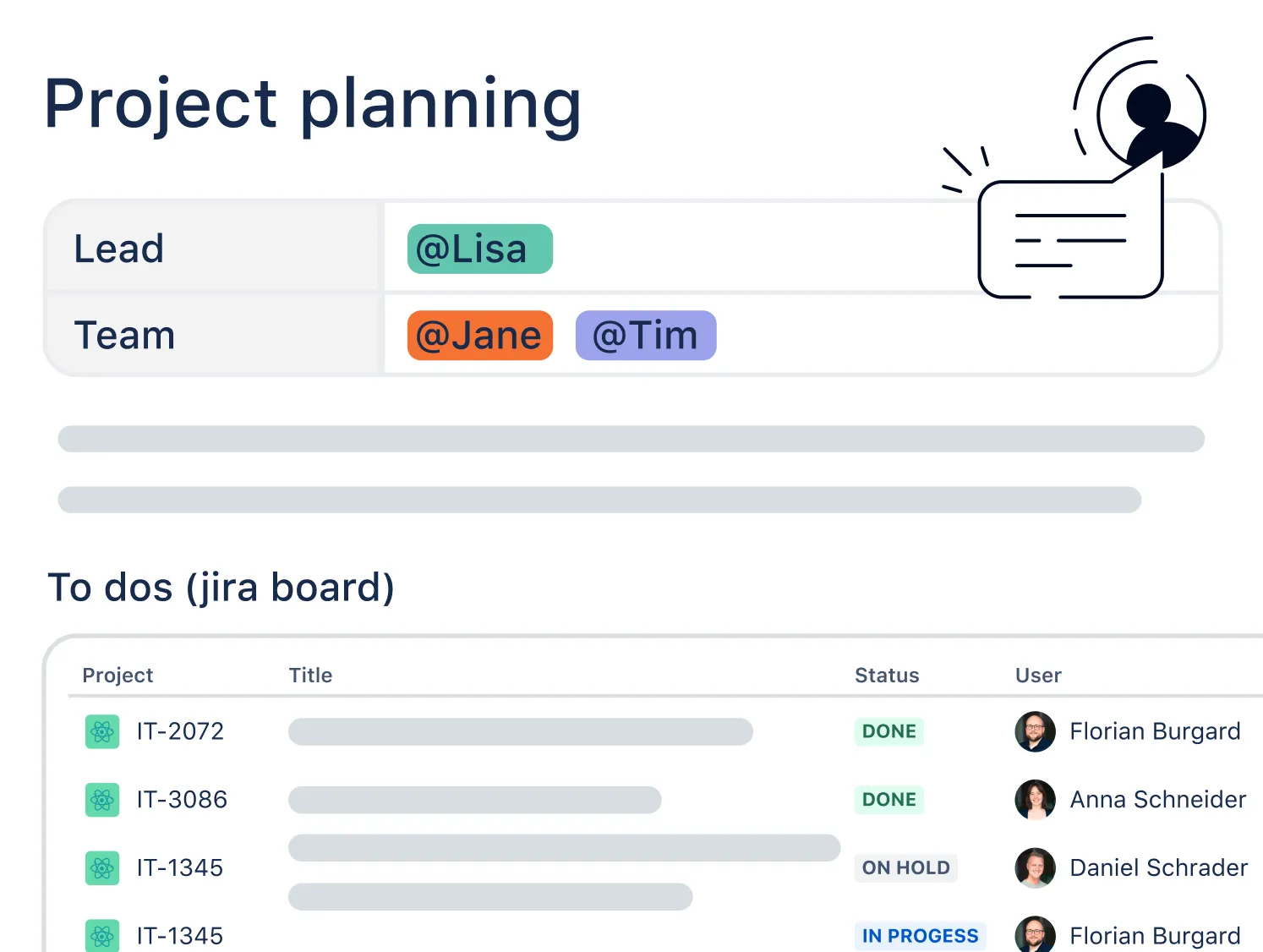Click the project icon in the IN PROGESS row
Viewport: 1263px width, 952px height.
click(x=102, y=935)
